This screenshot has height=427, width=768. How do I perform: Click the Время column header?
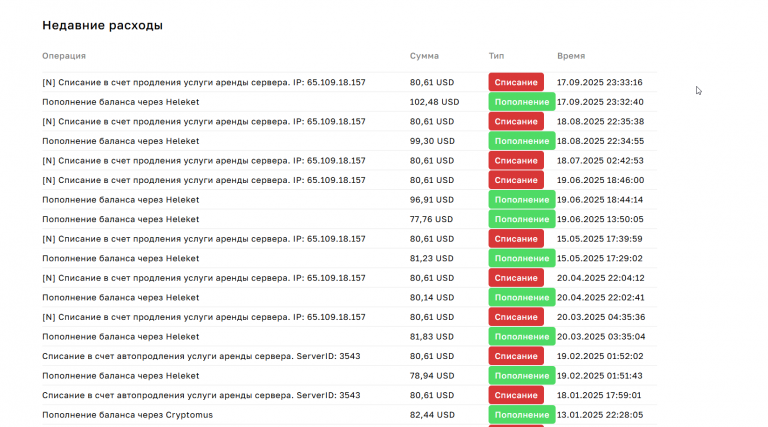571,56
